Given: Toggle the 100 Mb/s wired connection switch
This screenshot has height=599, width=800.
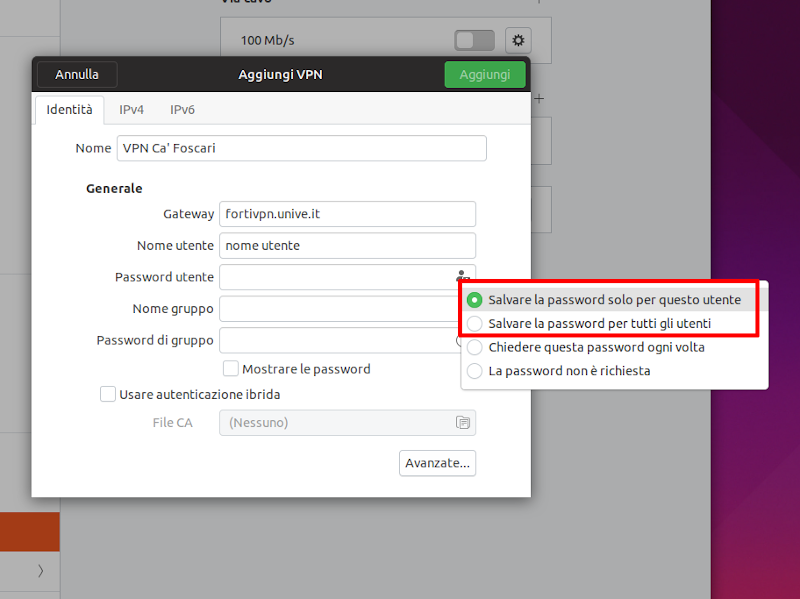Looking at the screenshot, I should click(474, 40).
